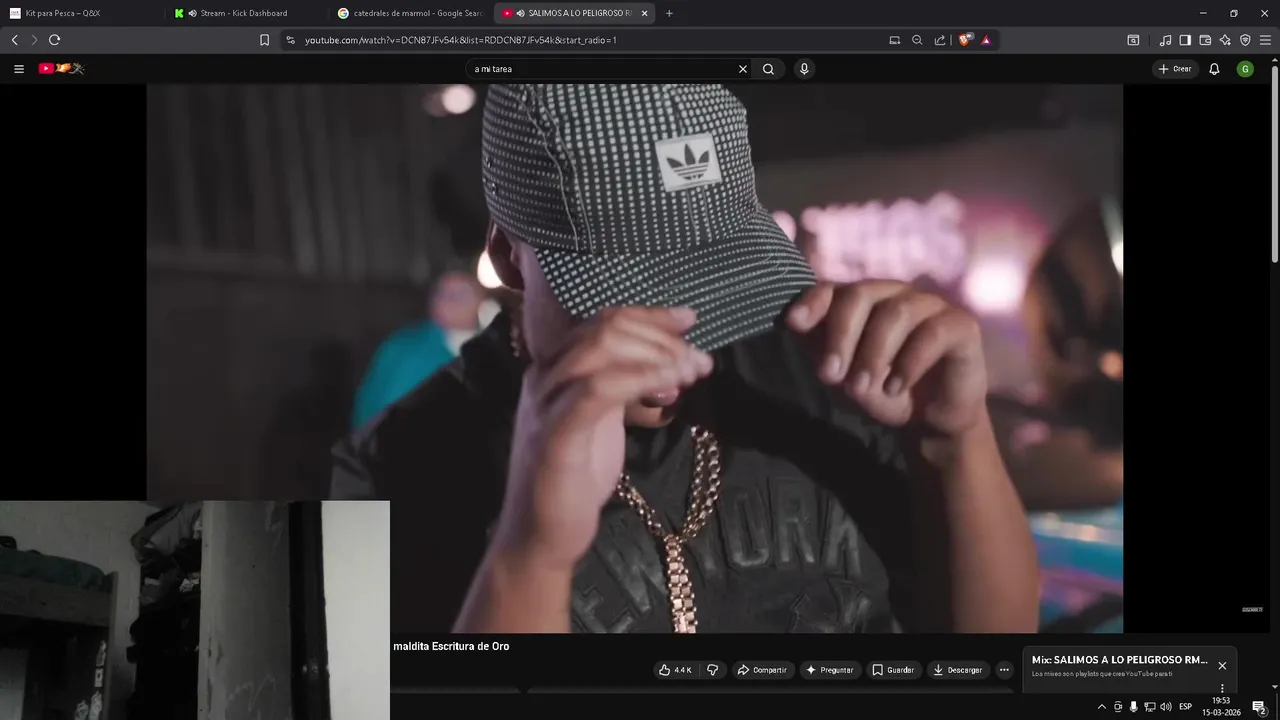Clear the YouTube search text
The height and width of the screenshot is (720, 1280).
[x=743, y=69]
